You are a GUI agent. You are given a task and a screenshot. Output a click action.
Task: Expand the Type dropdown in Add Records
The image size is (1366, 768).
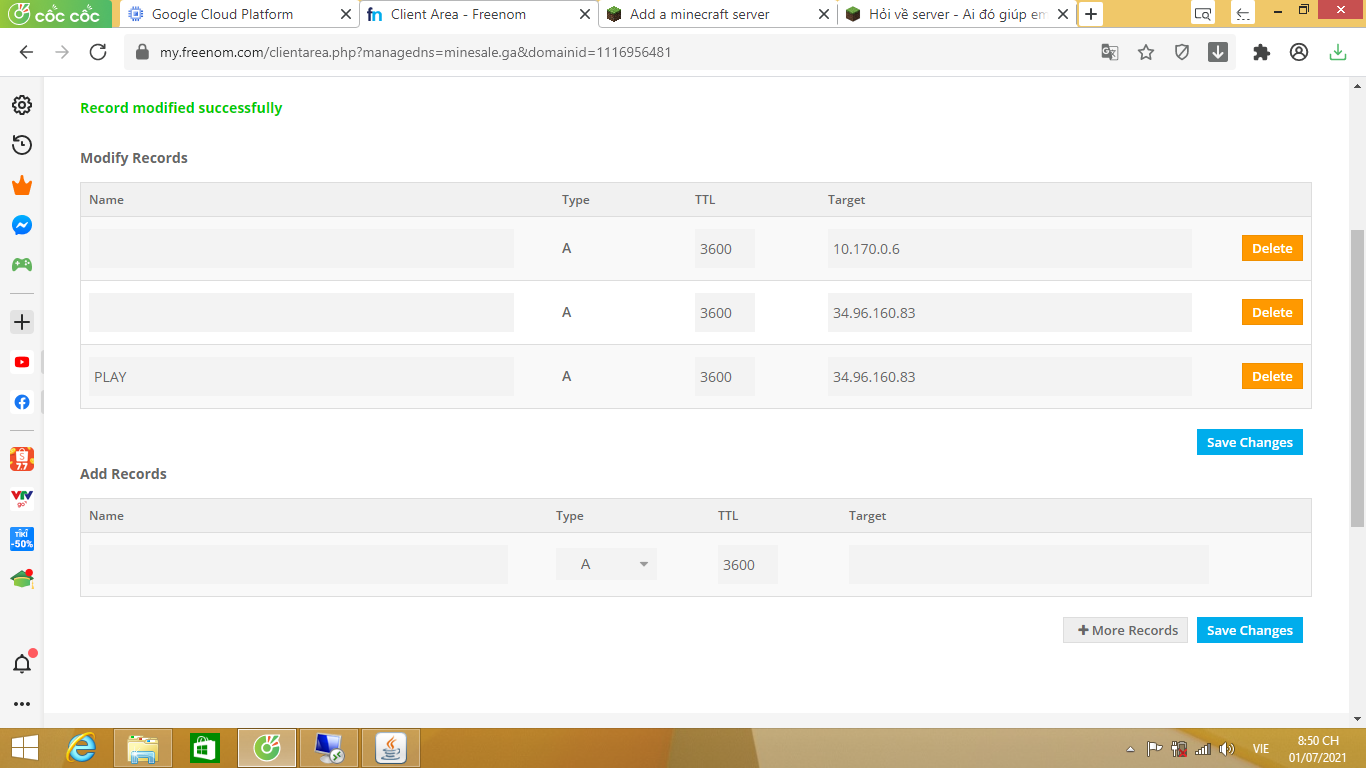(x=606, y=565)
